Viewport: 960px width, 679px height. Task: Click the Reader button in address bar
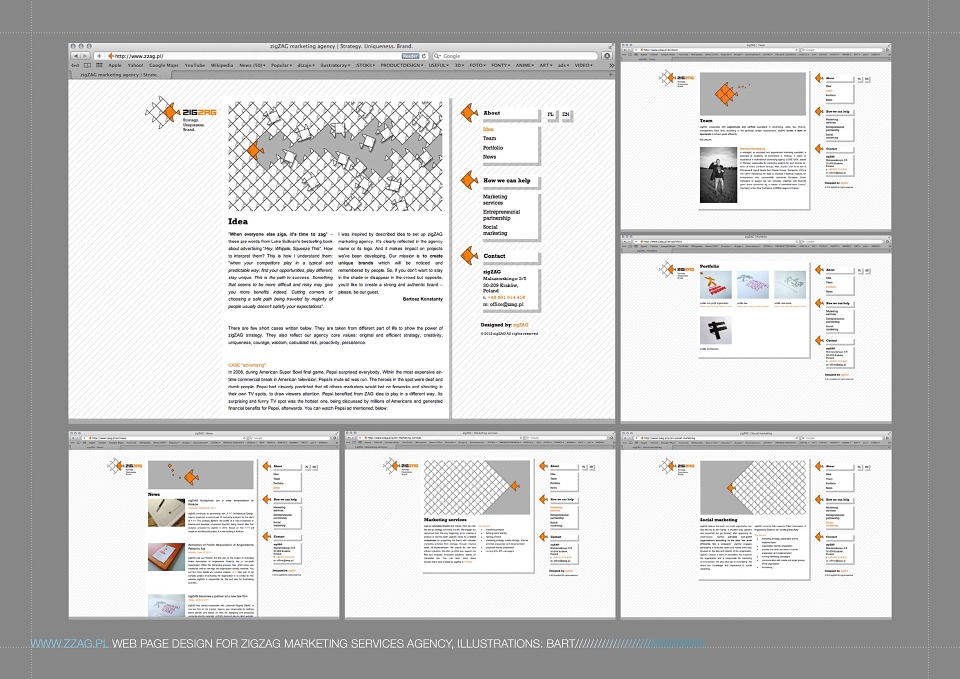[x=410, y=56]
